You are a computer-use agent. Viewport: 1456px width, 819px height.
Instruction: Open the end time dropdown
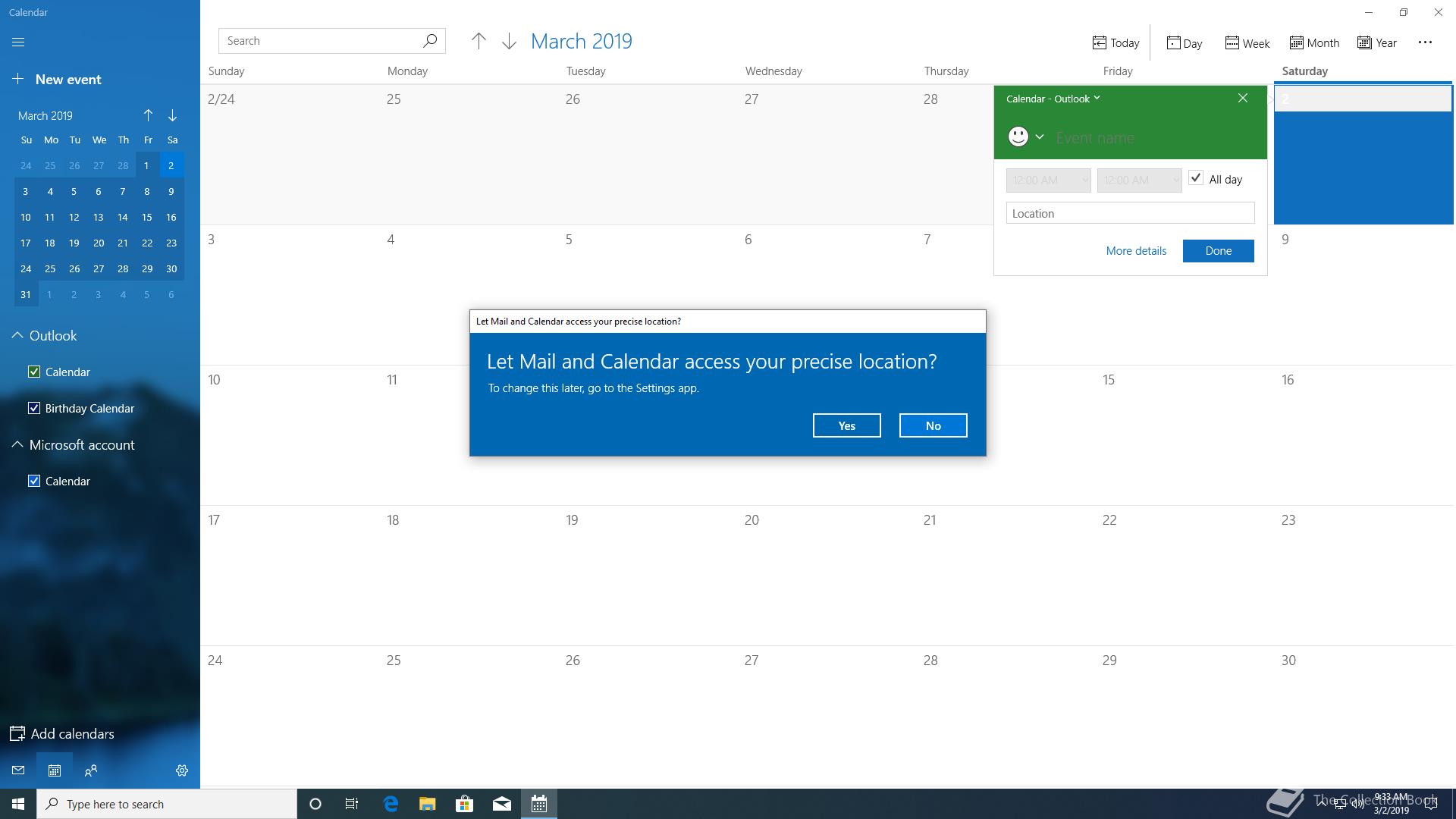click(x=1139, y=180)
